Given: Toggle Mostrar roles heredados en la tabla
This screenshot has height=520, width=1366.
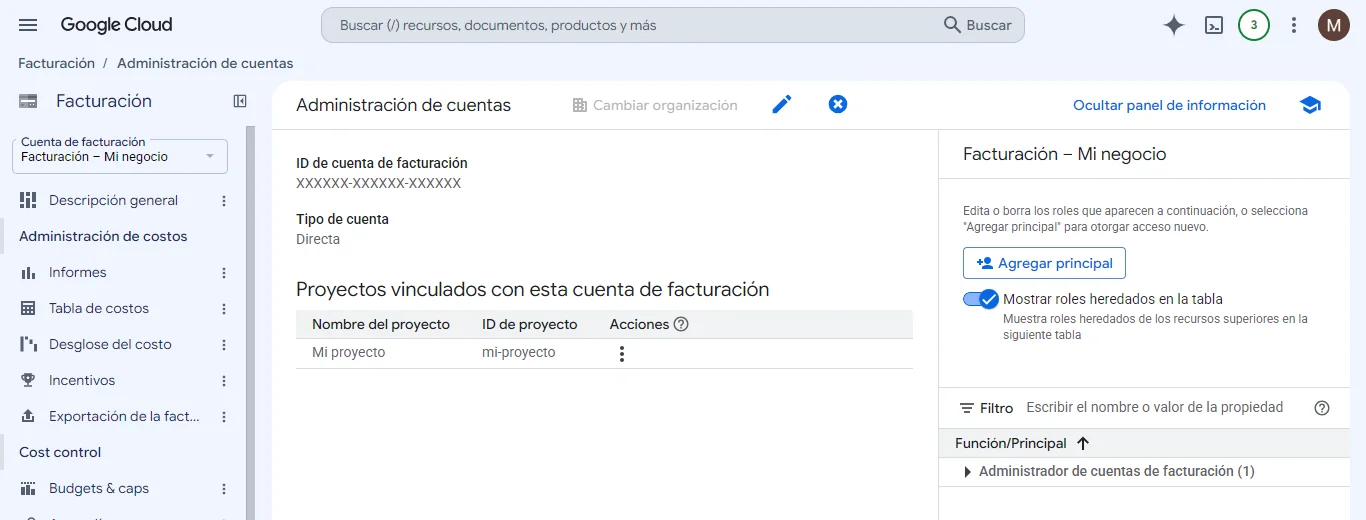Looking at the screenshot, I should [981, 299].
